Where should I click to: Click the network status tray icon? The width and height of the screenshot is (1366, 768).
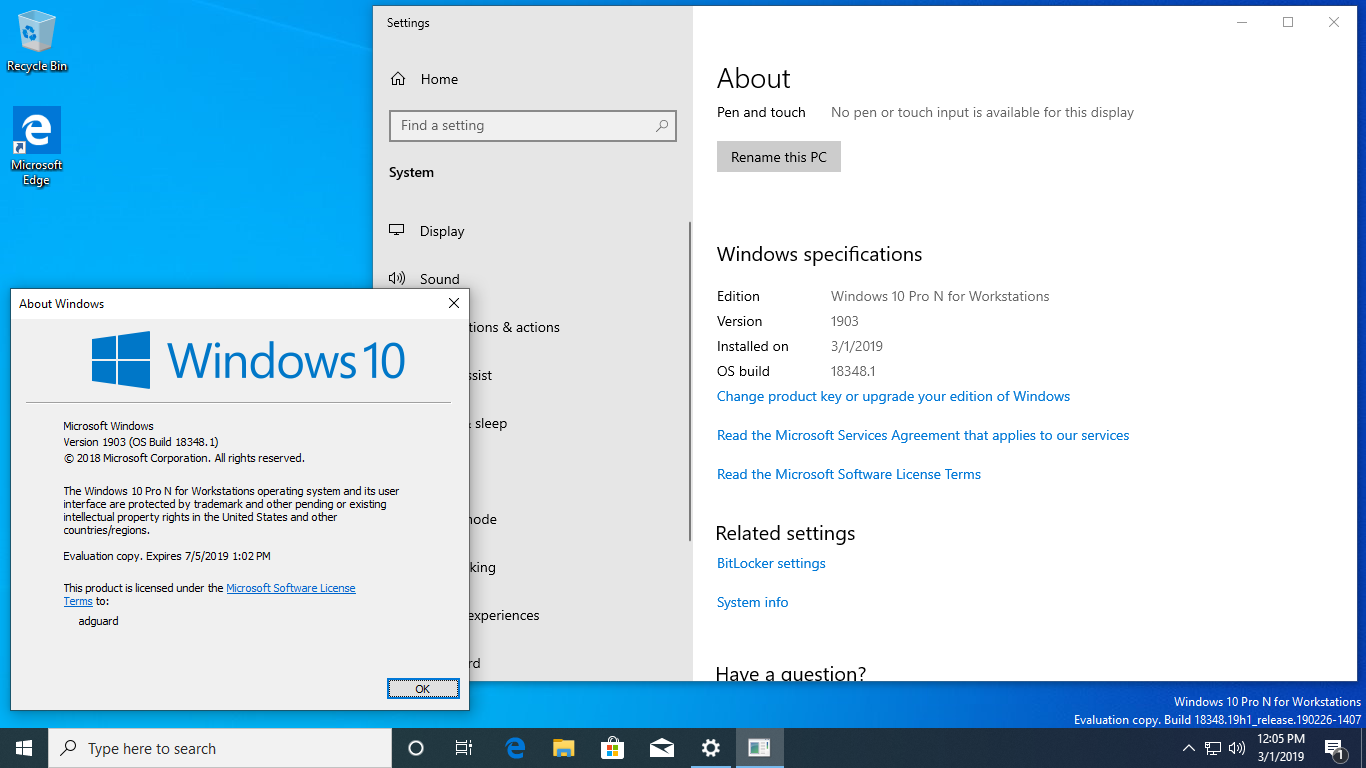pos(1213,748)
